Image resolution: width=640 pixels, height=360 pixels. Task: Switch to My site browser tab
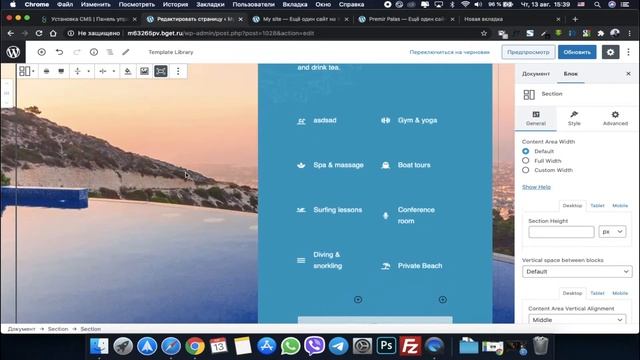pos(300,19)
